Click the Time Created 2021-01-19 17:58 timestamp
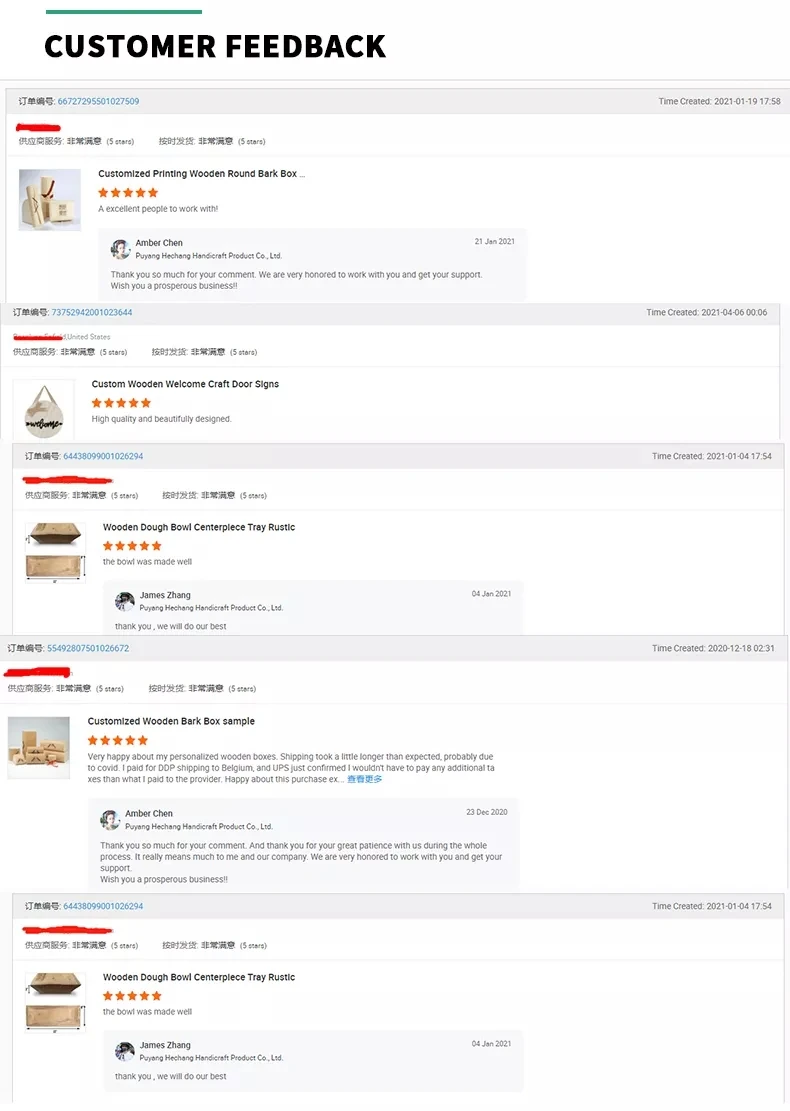Viewport: 790px width, 1111px height. [x=719, y=102]
